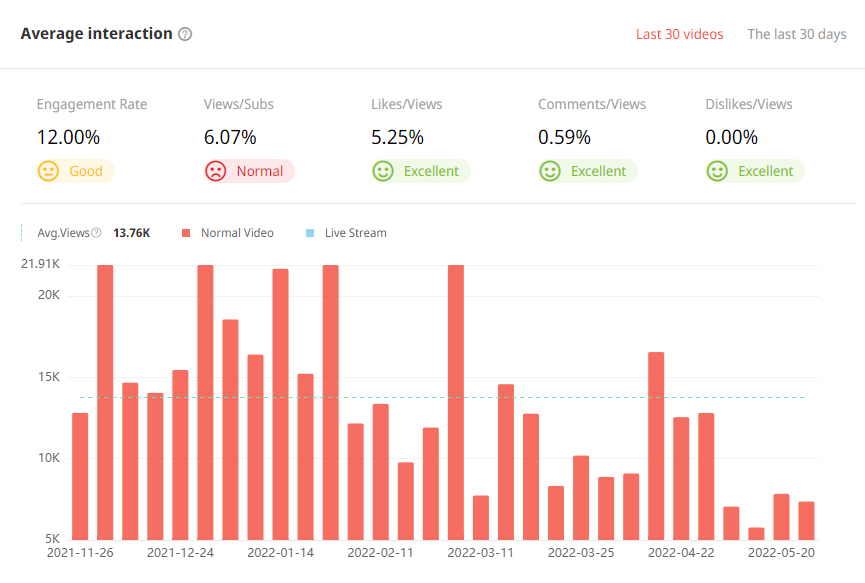Viewport: 865px width, 583px height.
Task: Click the blue Live Stream legend swatch
Action: tap(310, 233)
